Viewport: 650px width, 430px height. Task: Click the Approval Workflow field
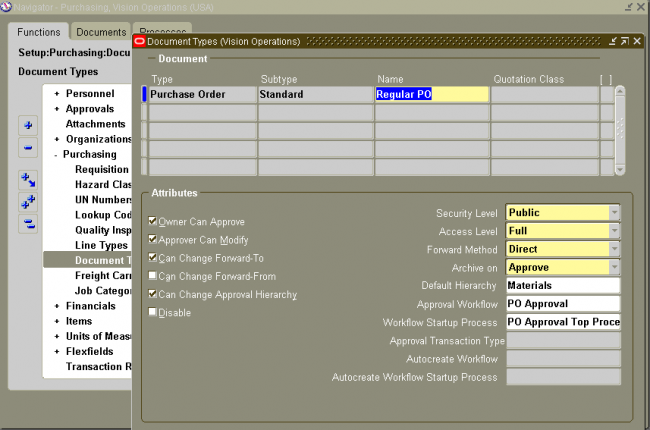pyautogui.click(x=563, y=304)
